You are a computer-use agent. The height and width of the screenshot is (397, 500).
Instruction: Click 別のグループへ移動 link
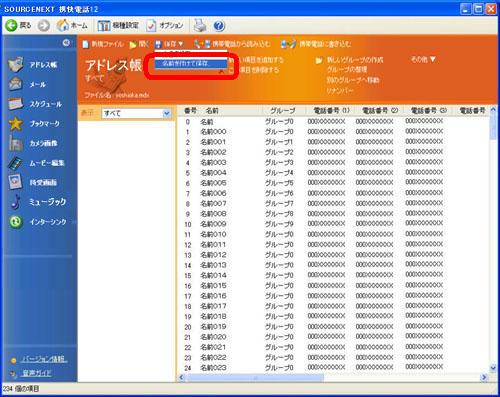point(353,80)
